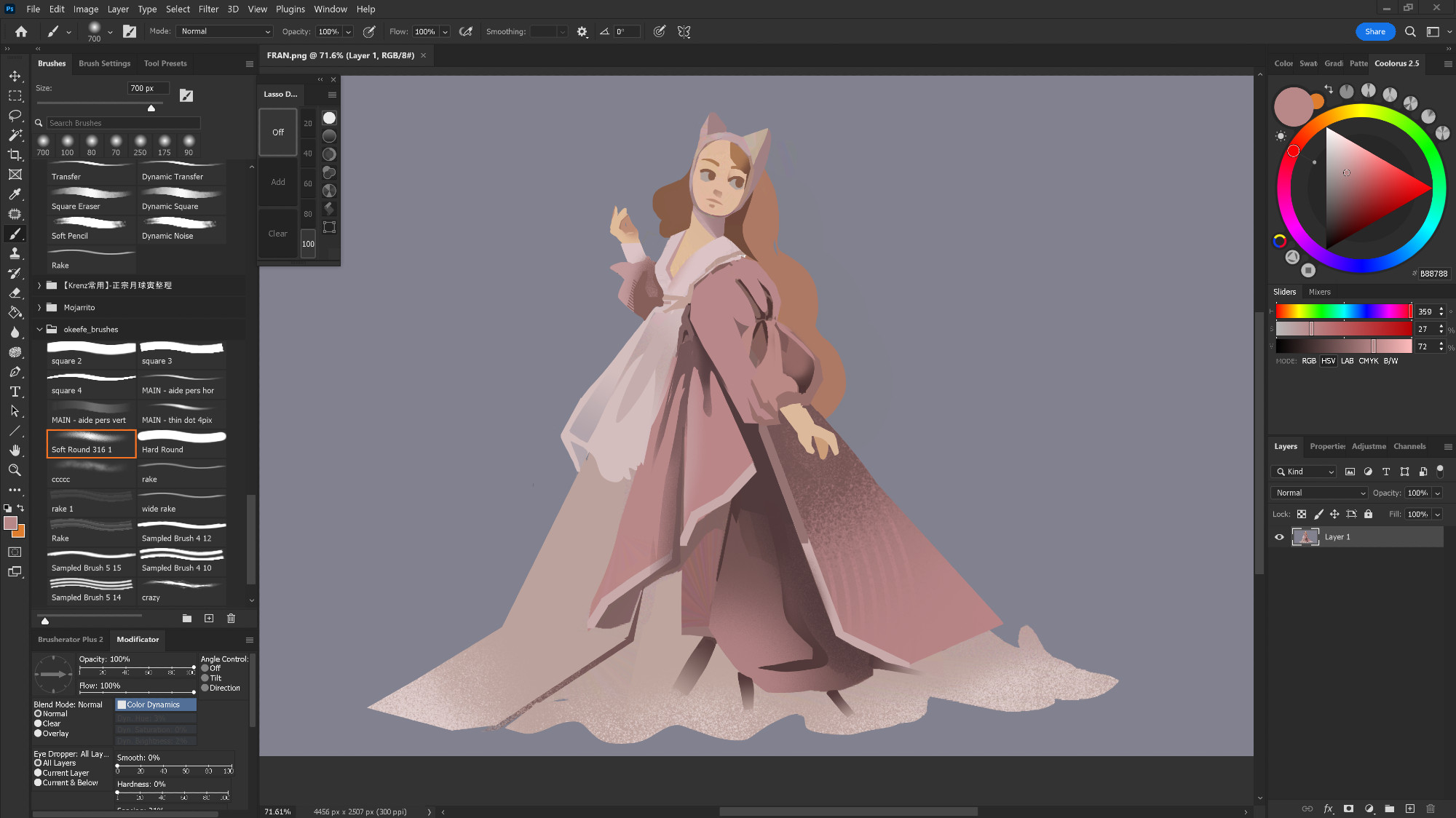1456x818 pixels.
Task: Expand the Mojarrito brush folder
Action: coord(39,307)
